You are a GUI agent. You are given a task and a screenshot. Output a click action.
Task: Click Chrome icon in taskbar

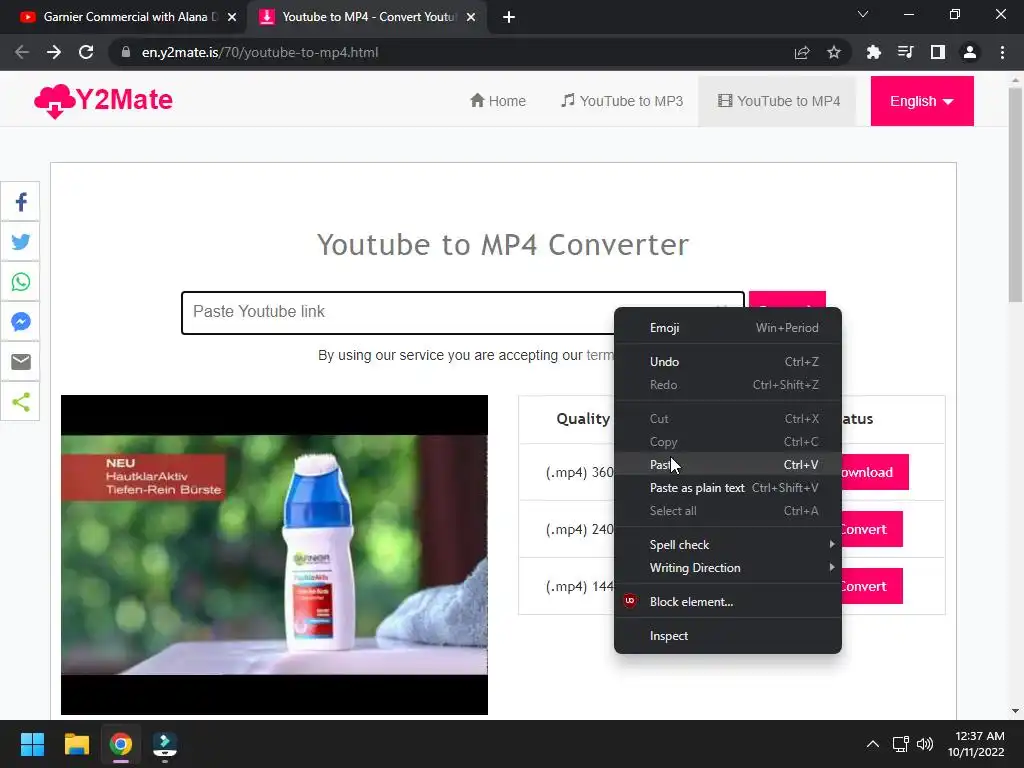[121, 744]
